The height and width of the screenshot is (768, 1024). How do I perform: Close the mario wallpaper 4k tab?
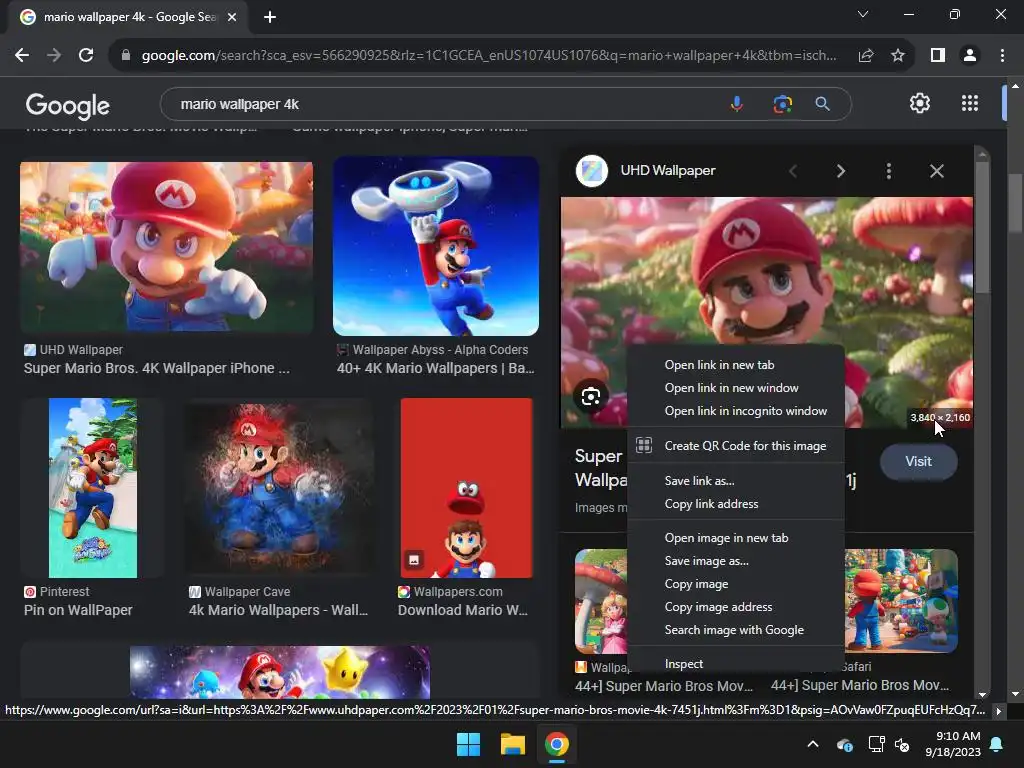[x=232, y=17]
